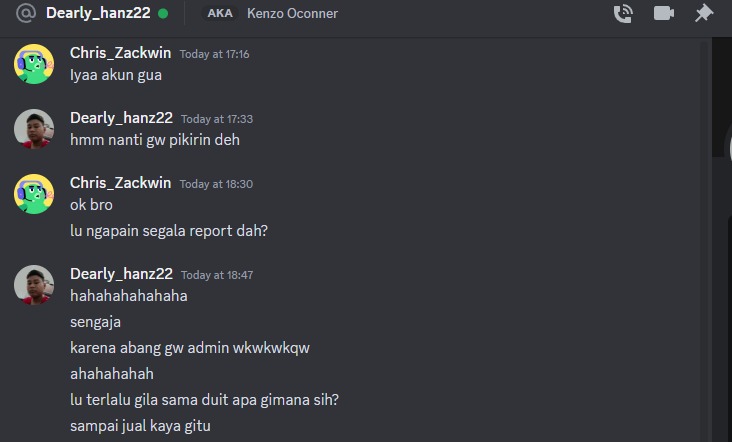
Task: Open Chris_Zackwin's profile from the 17:16 username
Action: pyautogui.click(x=120, y=53)
